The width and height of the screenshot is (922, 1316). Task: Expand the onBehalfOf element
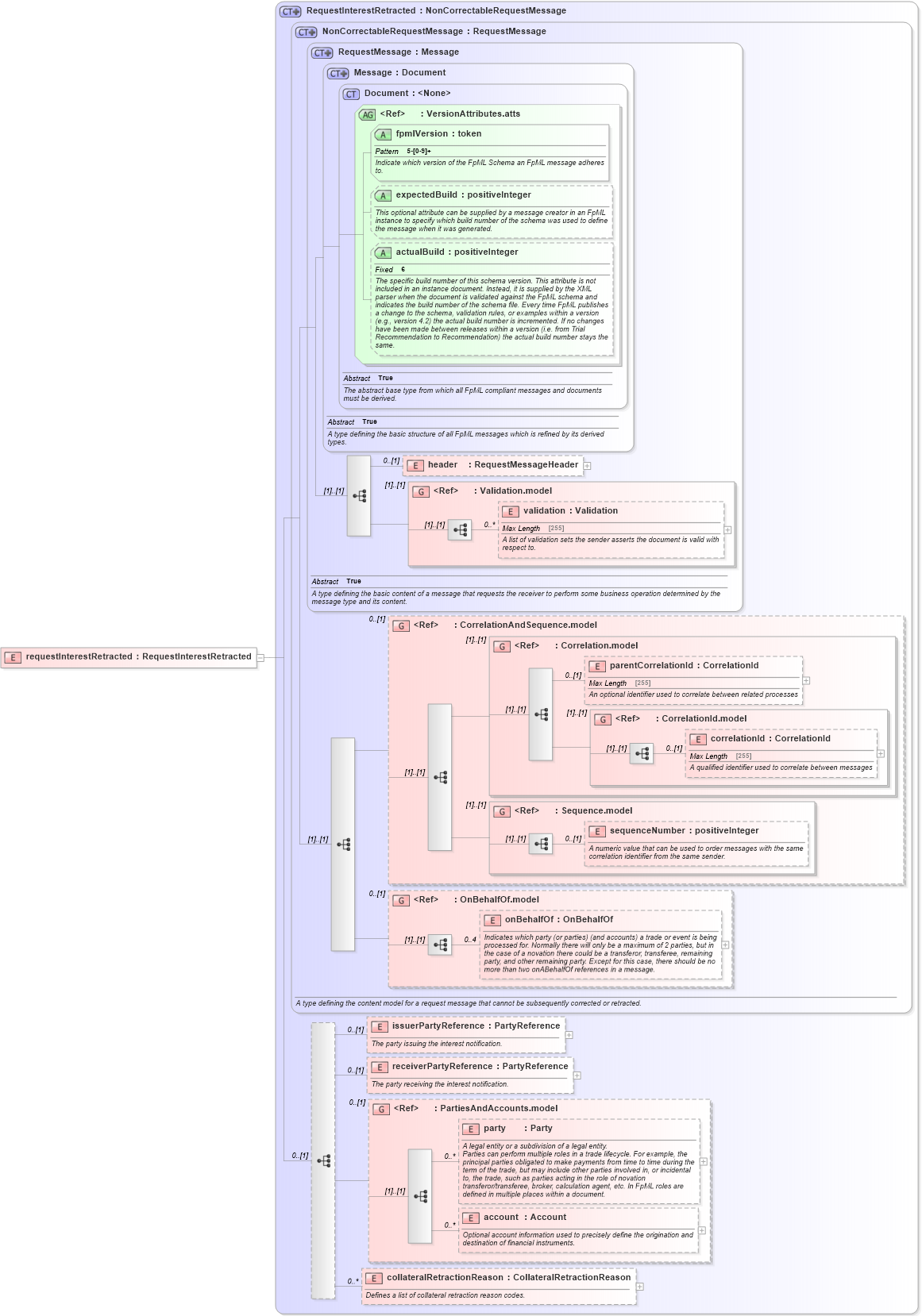click(725, 945)
